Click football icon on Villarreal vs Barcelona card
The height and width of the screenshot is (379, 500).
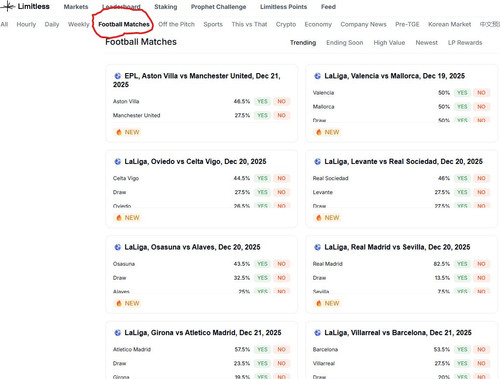(x=317, y=333)
